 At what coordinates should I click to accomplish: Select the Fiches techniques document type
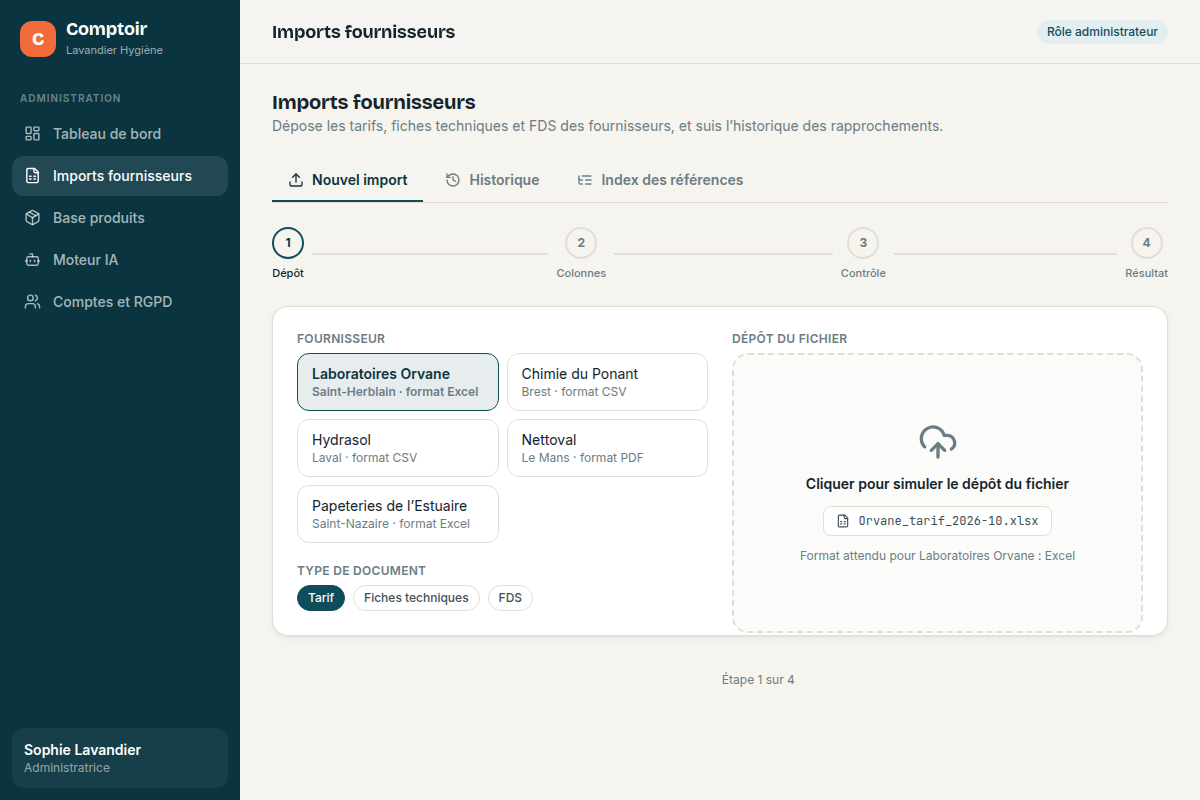point(416,598)
